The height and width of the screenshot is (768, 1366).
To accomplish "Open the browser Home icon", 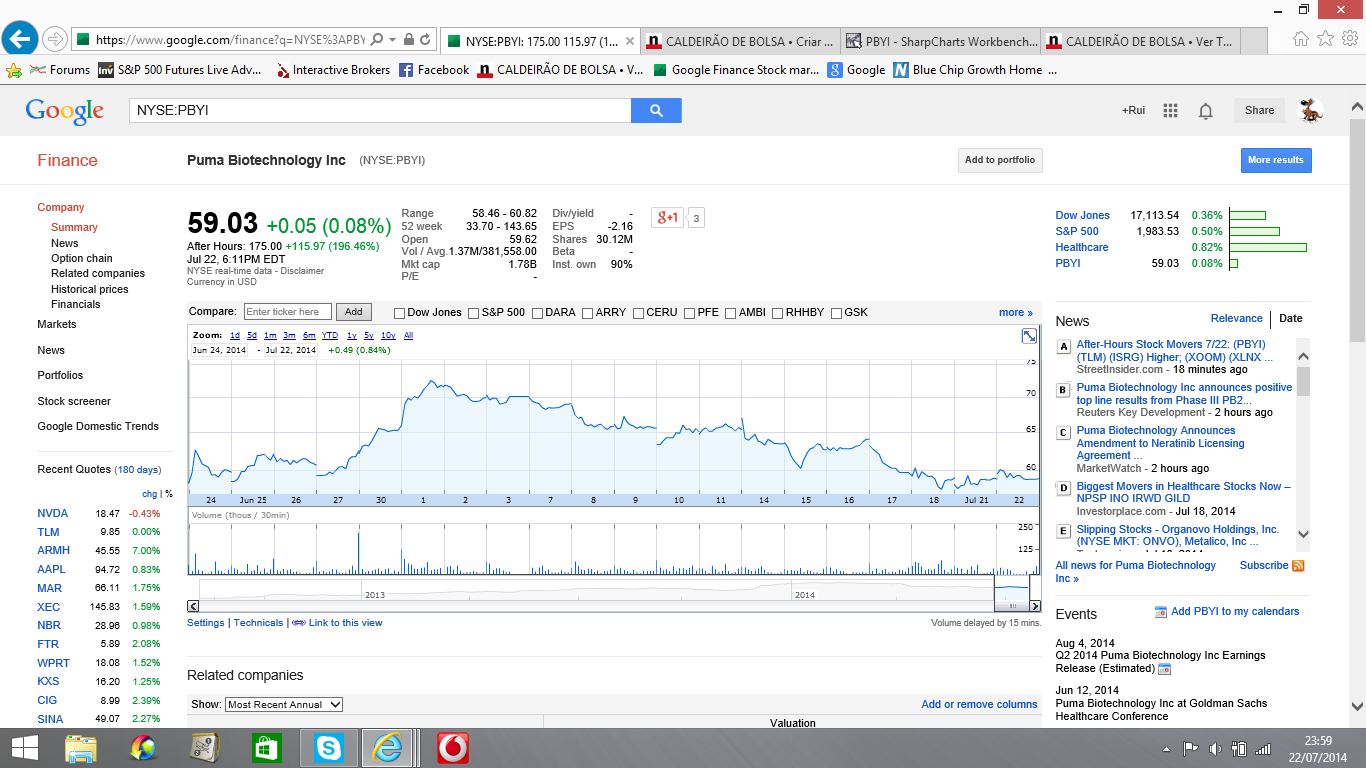I will click(x=1301, y=39).
